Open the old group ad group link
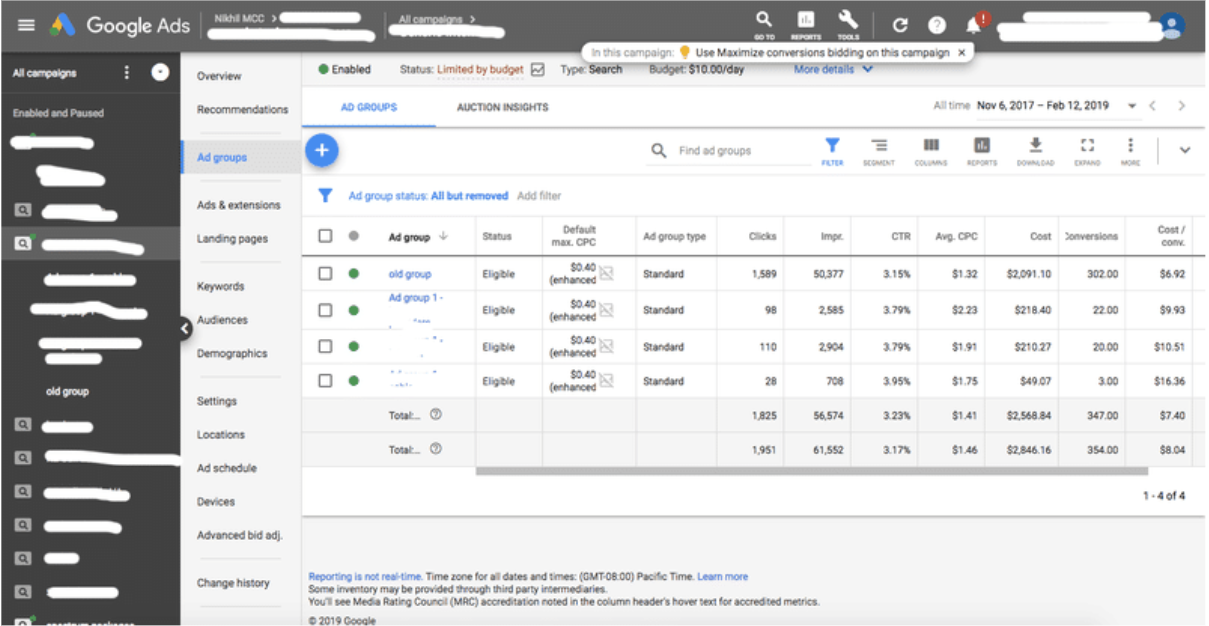This screenshot has width=1209, height=626. coord(410,273)
